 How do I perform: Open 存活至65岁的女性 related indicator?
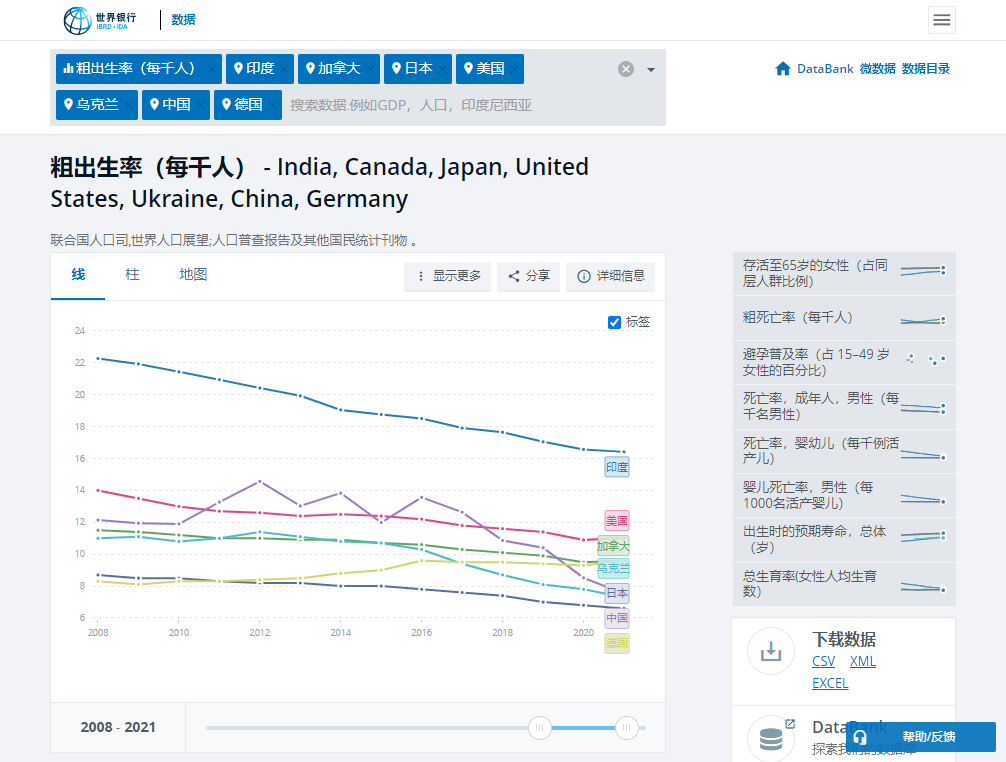[x=844, y=273]
